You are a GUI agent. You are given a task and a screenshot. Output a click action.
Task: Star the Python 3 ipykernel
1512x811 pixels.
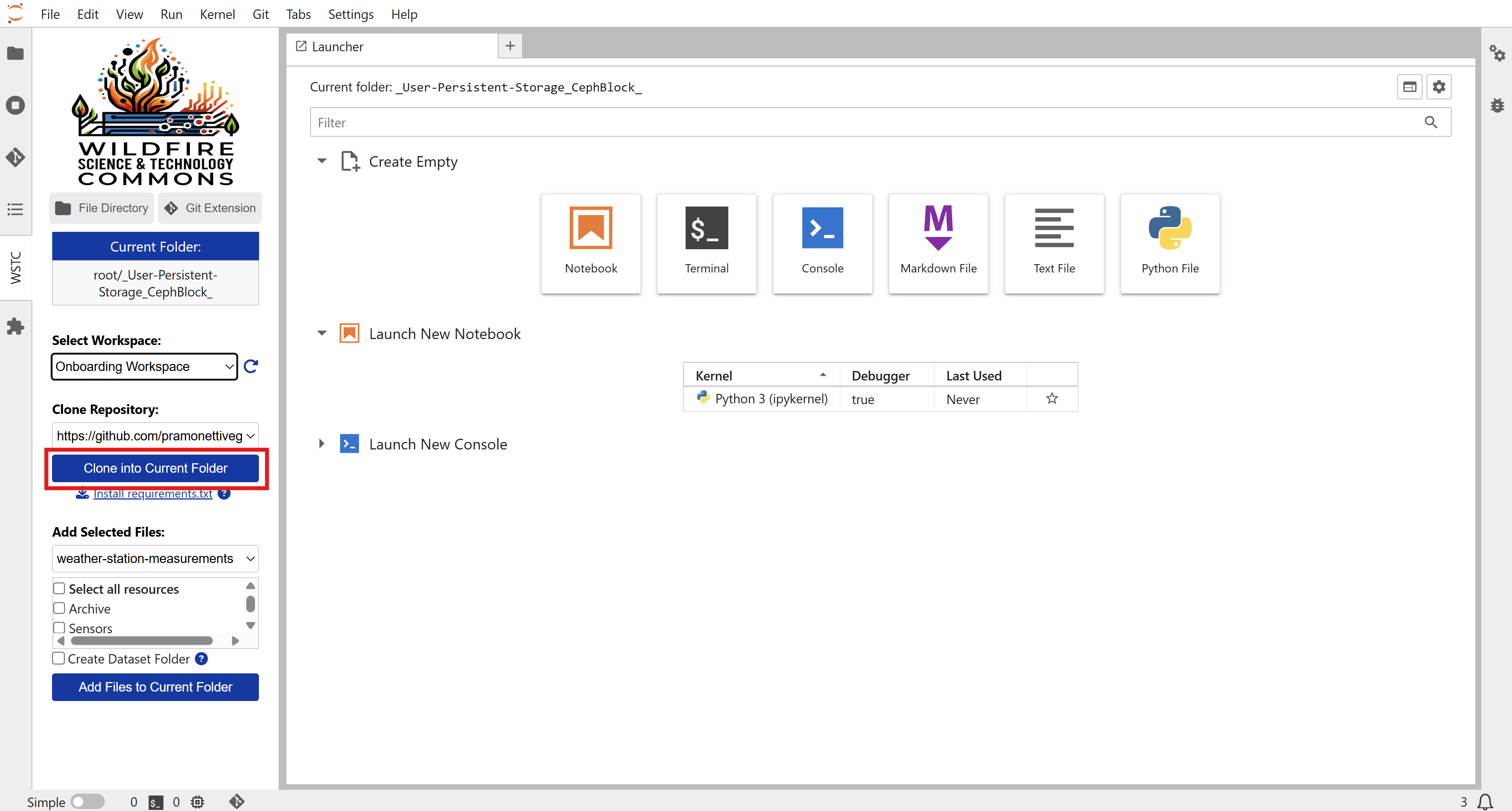1052,399
